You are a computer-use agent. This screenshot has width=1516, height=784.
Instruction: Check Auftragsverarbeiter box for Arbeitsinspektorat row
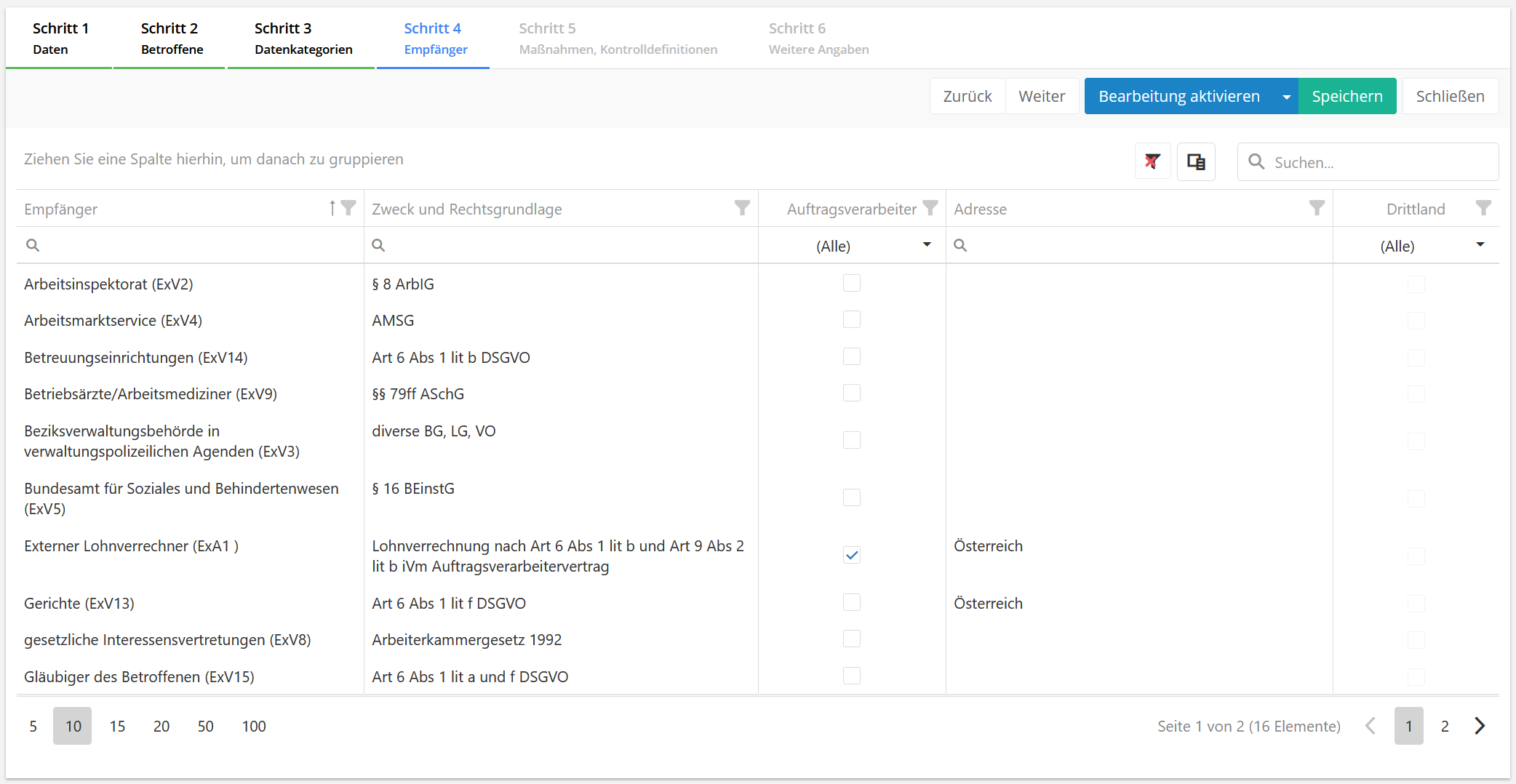(x=851, y=284)
